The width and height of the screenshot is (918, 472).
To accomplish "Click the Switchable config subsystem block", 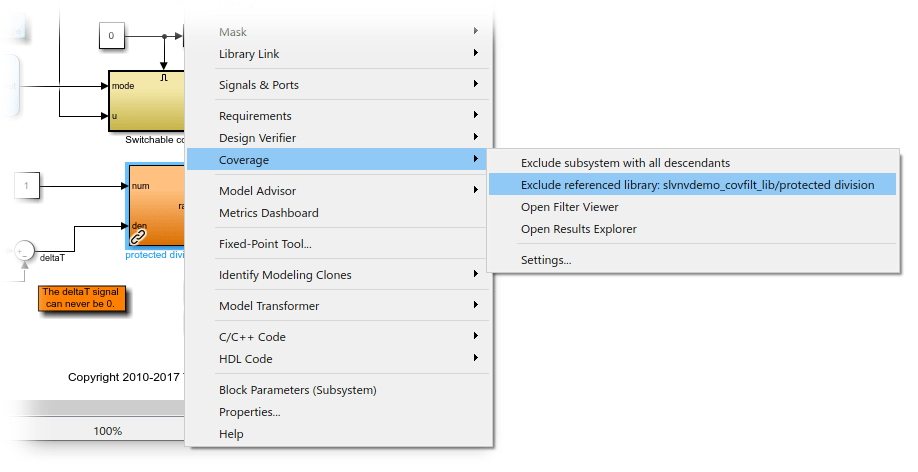I will (146, 101).
